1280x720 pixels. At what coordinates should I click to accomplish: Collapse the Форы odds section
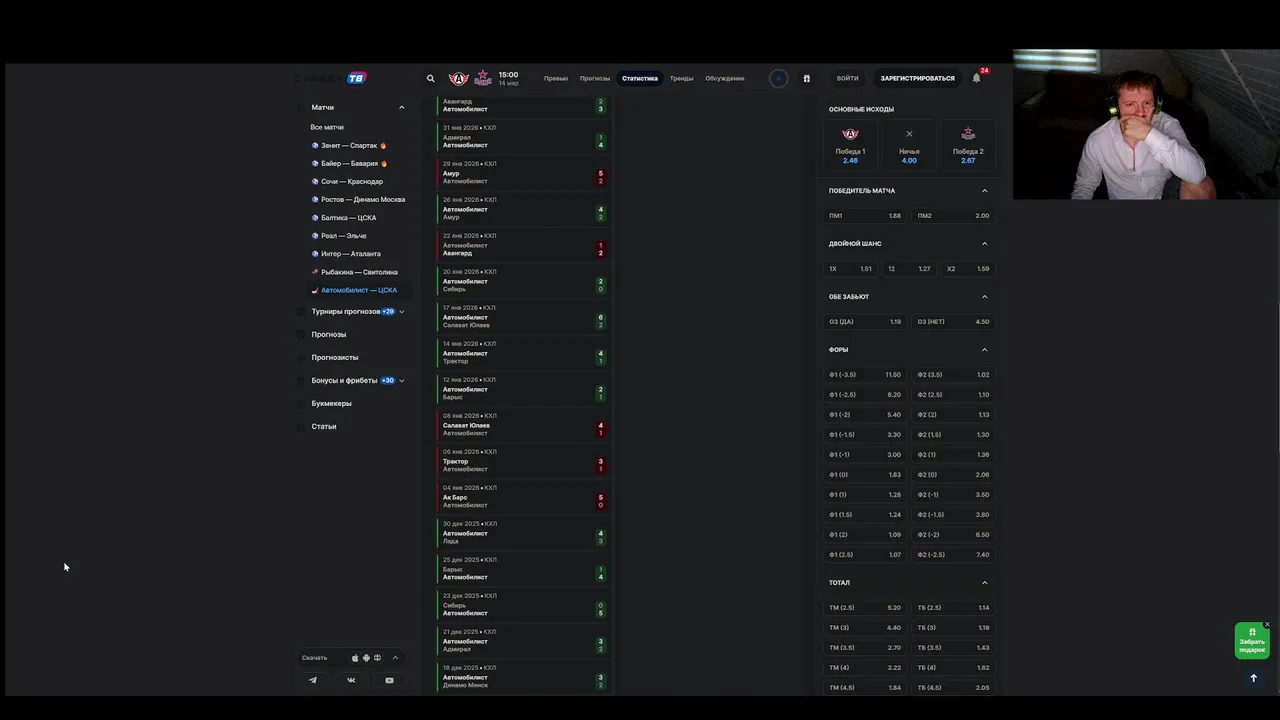click(984, 349)
